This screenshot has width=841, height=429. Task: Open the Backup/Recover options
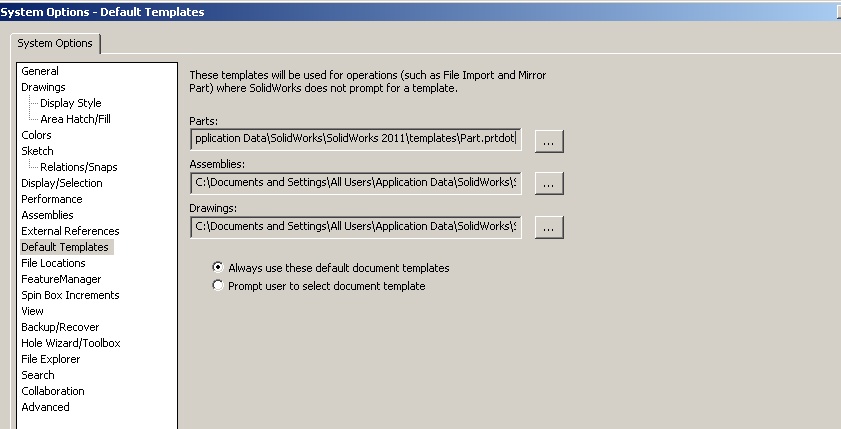tap(60, 327)
